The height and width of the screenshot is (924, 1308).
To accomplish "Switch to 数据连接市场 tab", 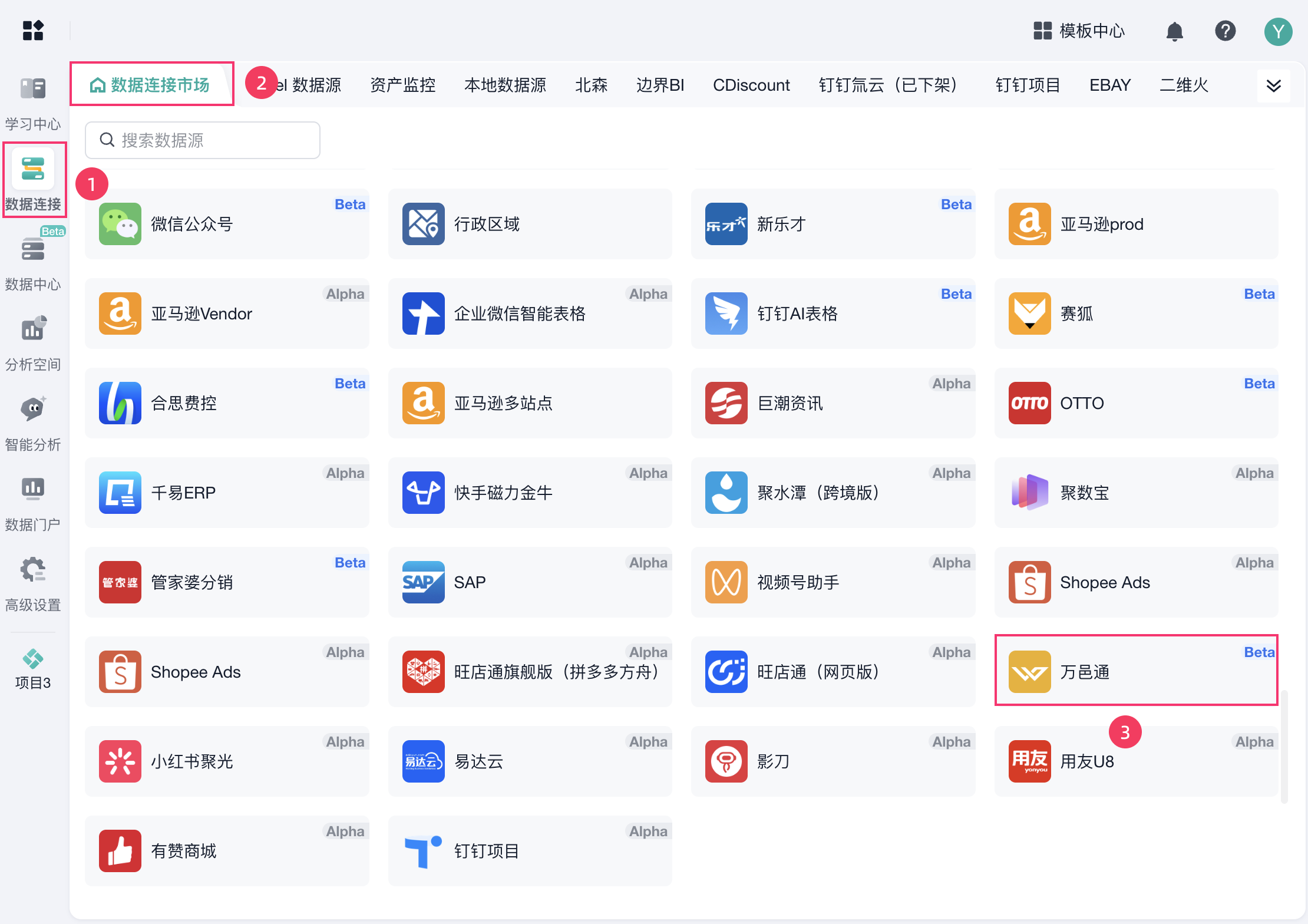I will [x=150, y=85].
